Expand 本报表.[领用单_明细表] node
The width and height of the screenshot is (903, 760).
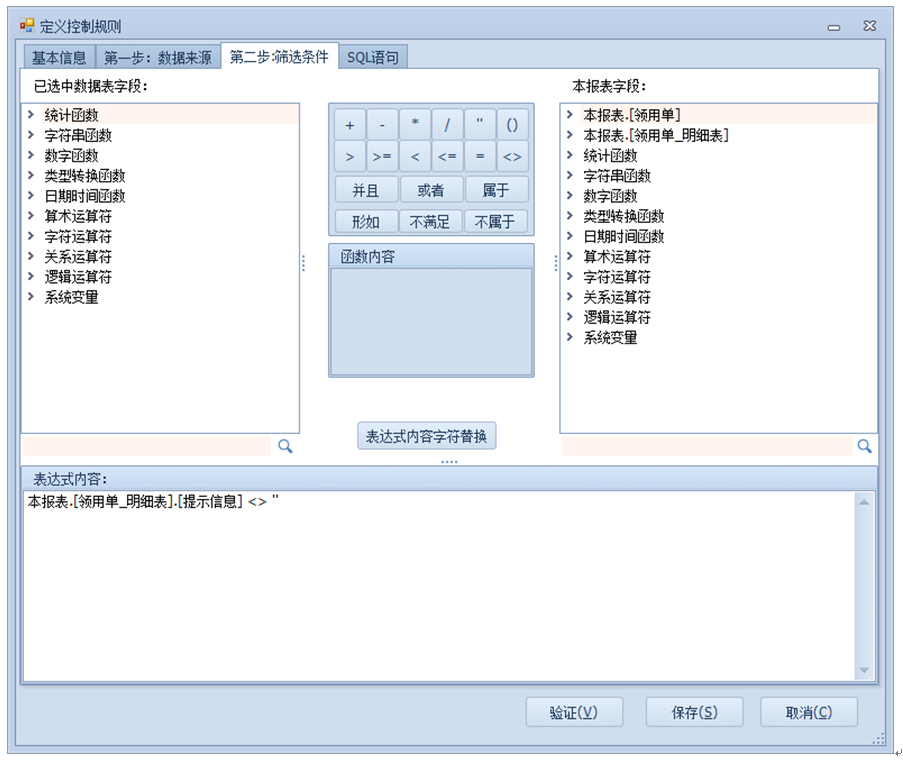pyautogui.click(x=570, y=135)
